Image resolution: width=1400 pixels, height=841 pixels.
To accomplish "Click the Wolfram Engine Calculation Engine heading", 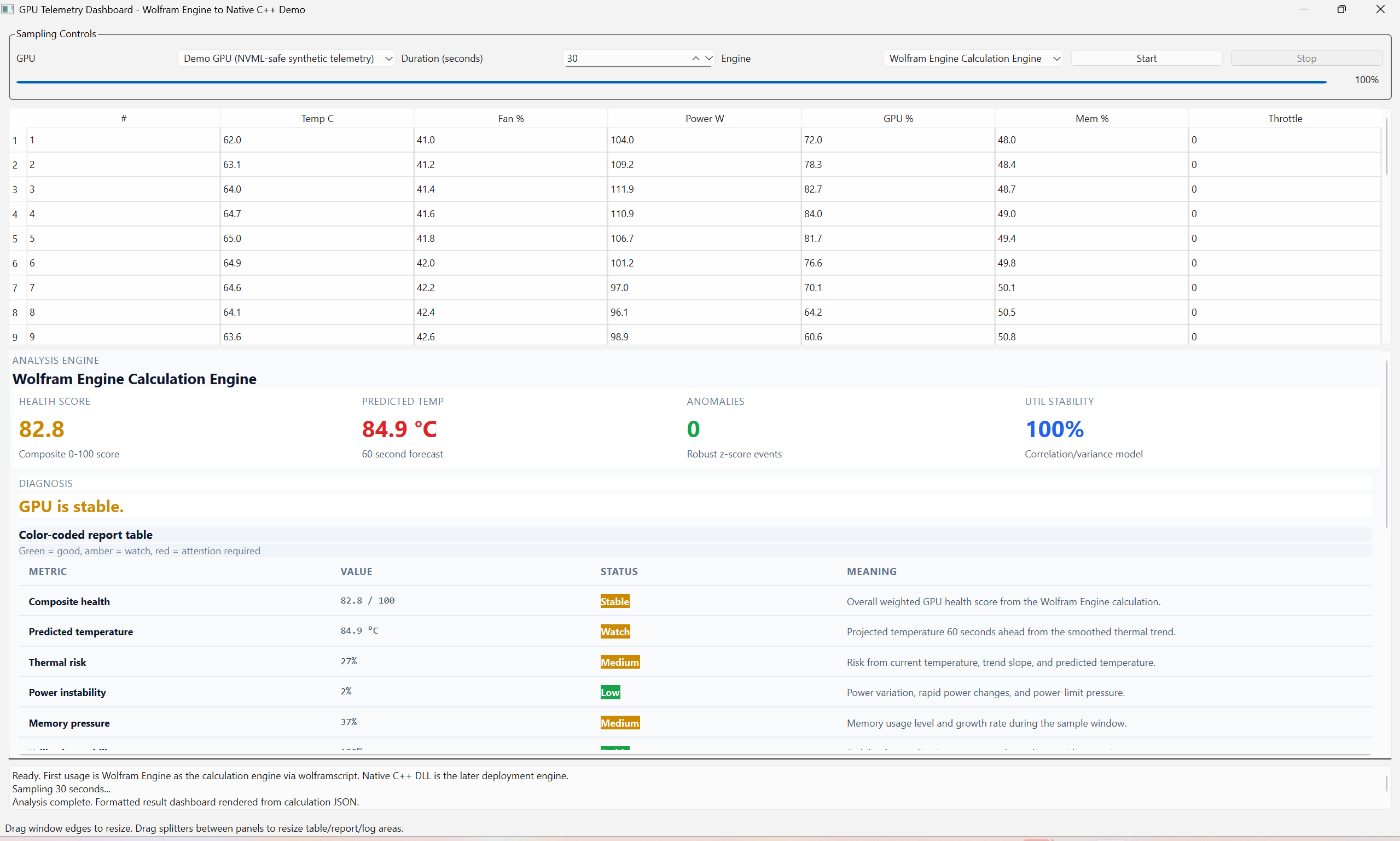I will [134, 379].
